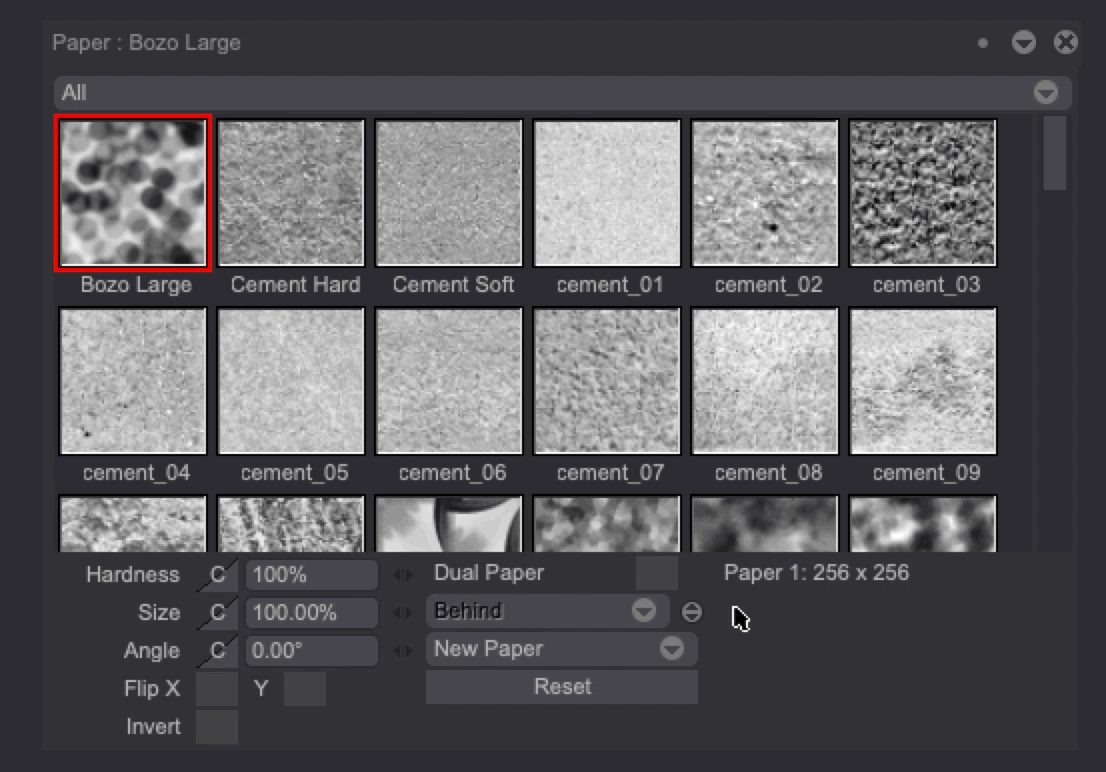Click the Hardness curve C icon
This screenshot has height=772, width=1106.
tap(217, 575)
